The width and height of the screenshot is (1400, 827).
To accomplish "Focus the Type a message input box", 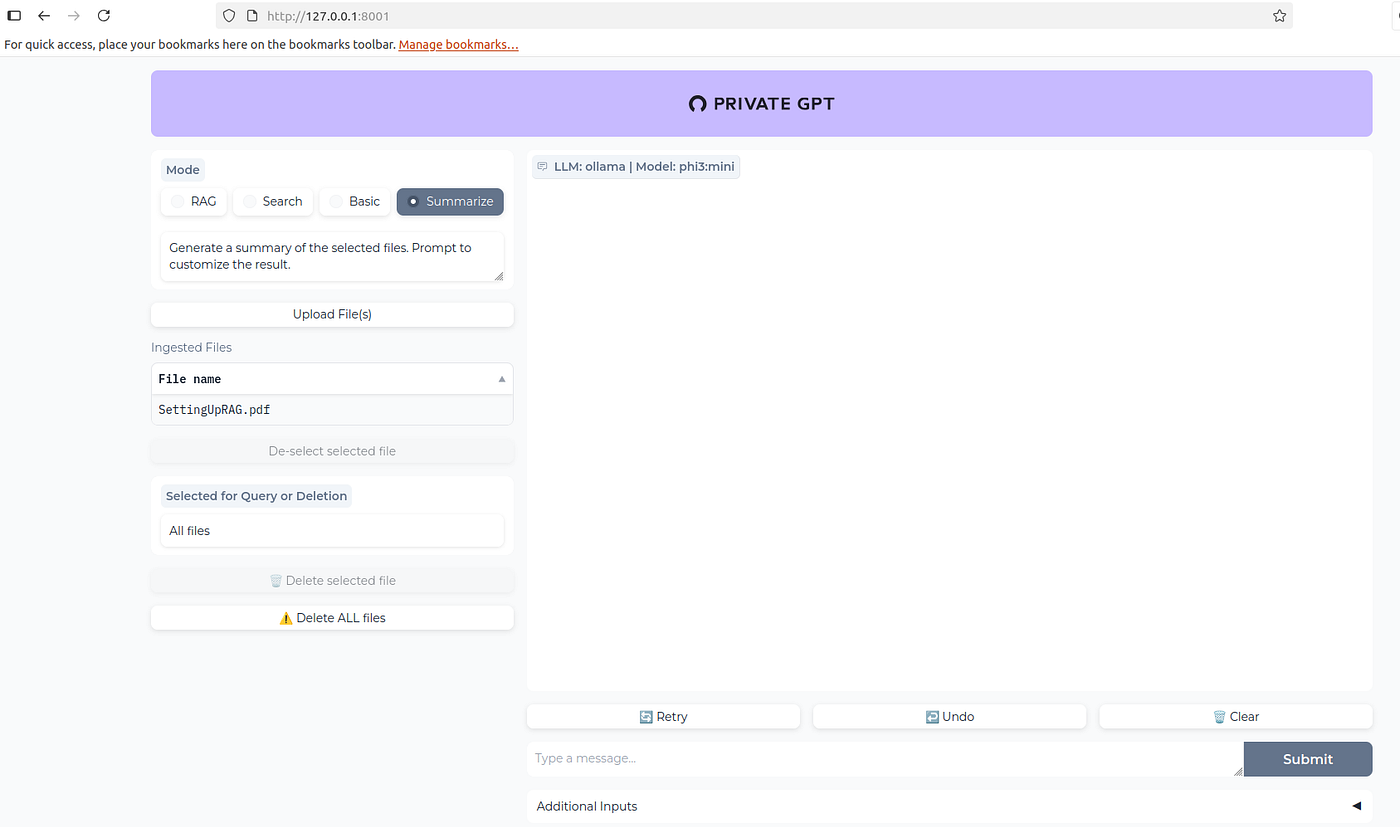I will click(885, 759).
